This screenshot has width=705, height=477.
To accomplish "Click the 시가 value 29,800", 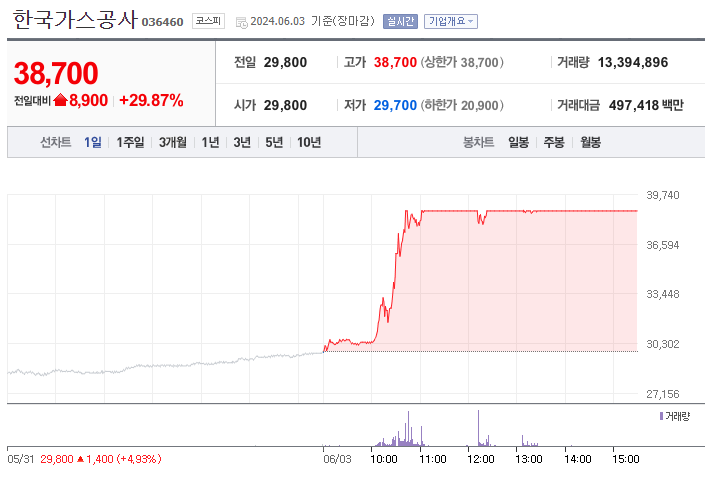I will click(285, 105).
